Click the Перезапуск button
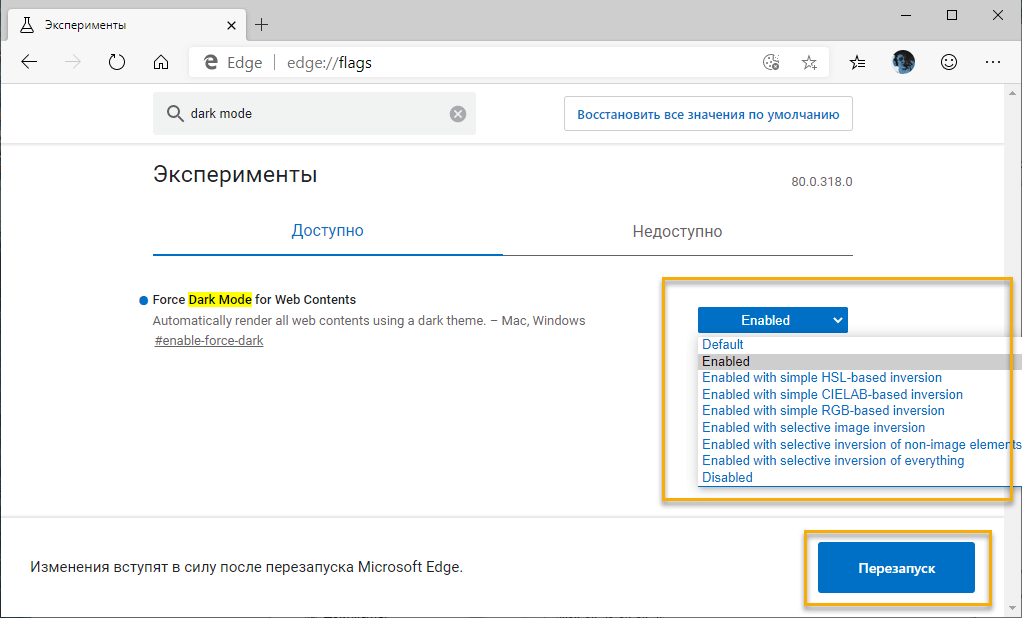Image resolution: width=1022 pixels, height=618 pixels. 896,567
